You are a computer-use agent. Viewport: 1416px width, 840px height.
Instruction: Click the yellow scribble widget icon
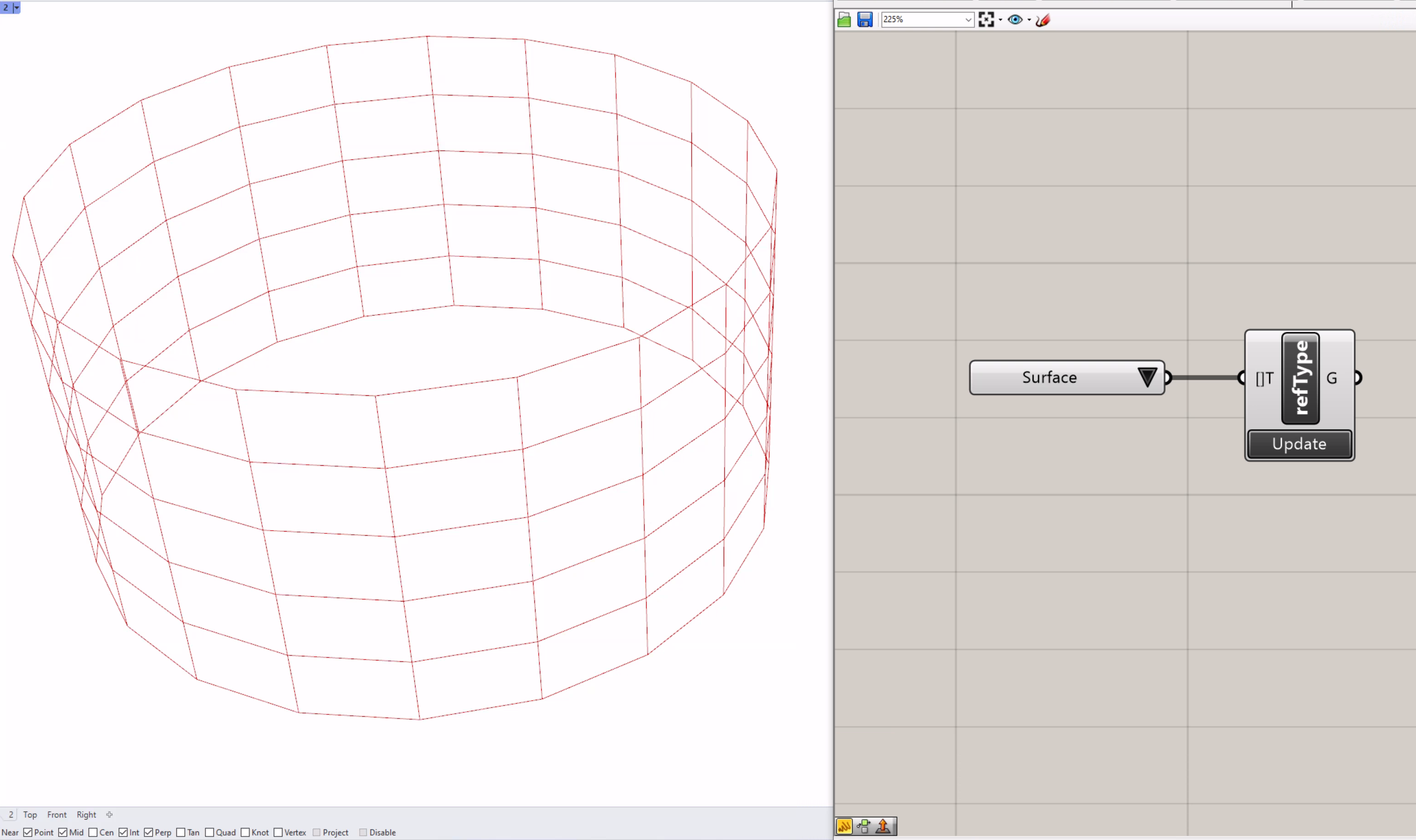[x=844, y=826]
